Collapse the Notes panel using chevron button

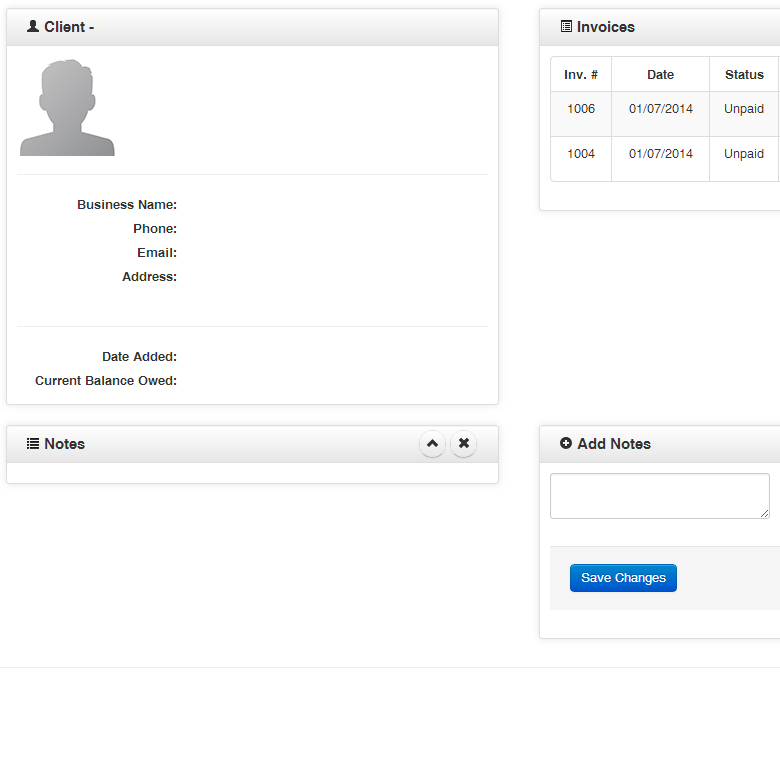[432, 444]
